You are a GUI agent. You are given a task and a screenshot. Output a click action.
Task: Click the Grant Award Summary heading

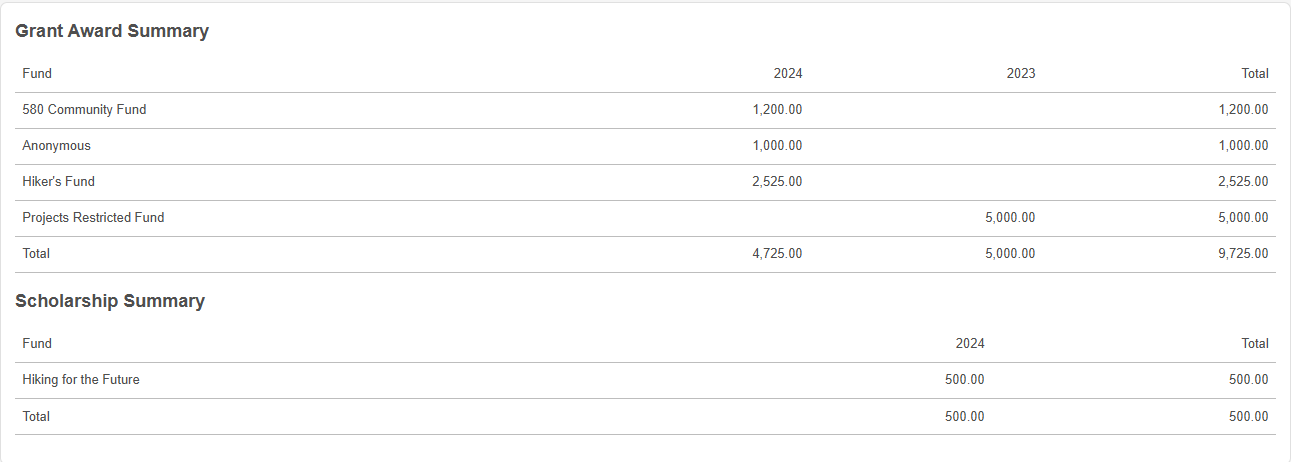pyautogui.click(x=112, y=31)
